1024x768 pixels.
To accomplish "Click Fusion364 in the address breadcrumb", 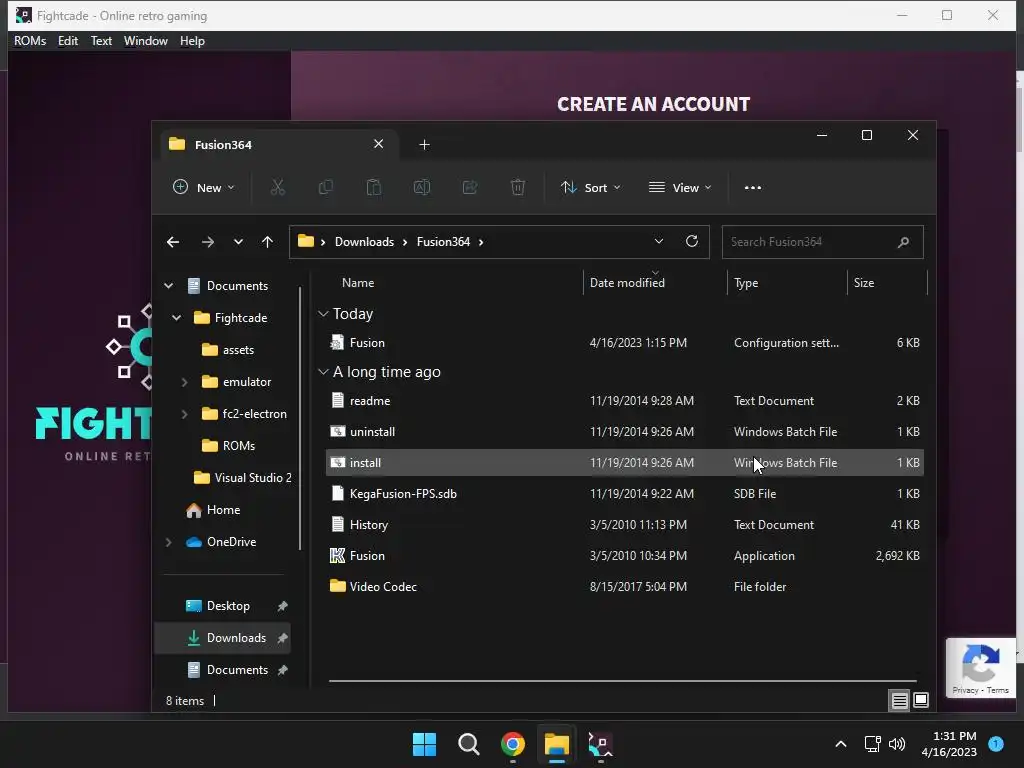I will (x=443, y=242).
